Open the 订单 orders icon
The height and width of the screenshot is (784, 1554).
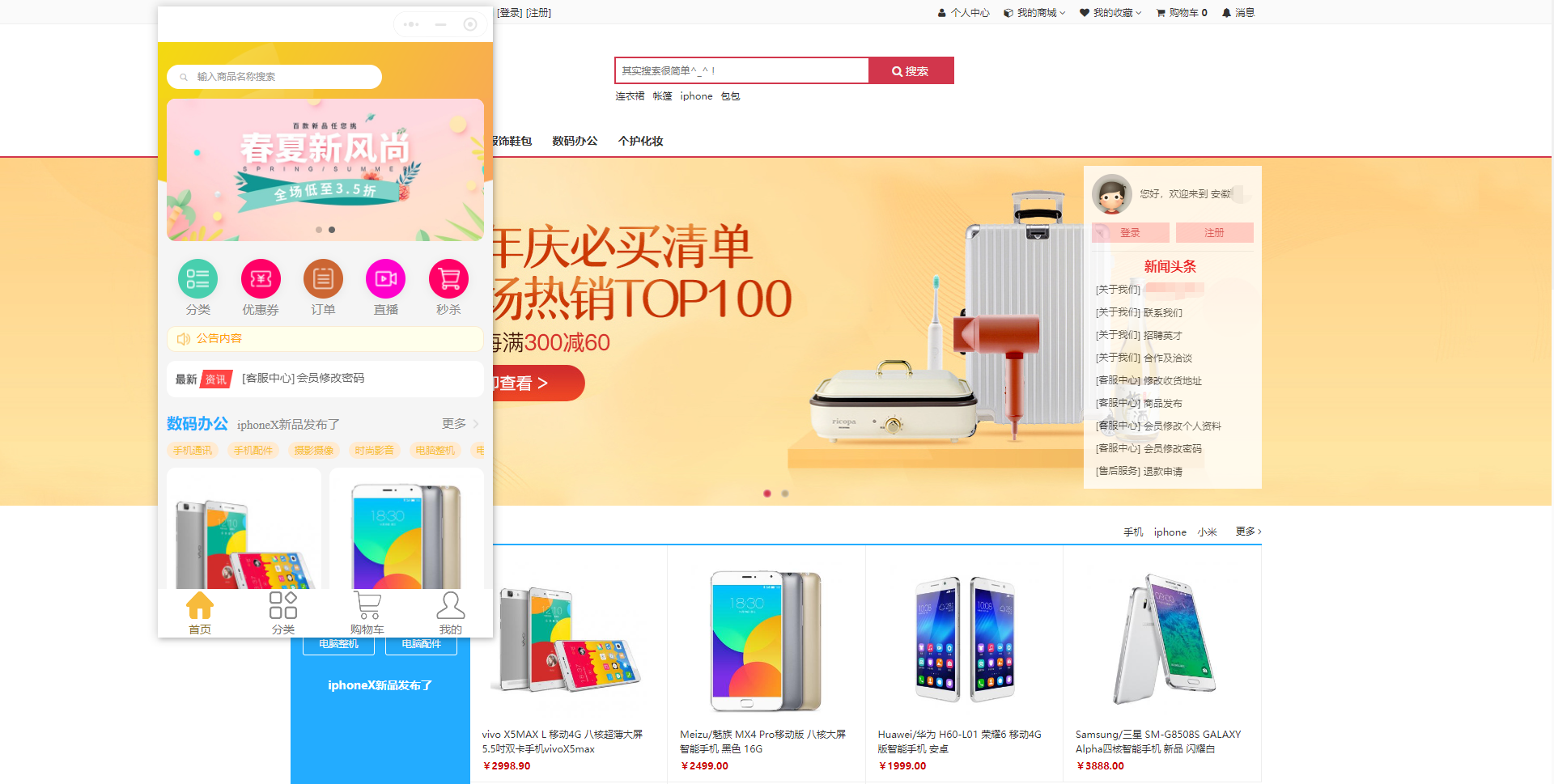(x=323, y=279)
